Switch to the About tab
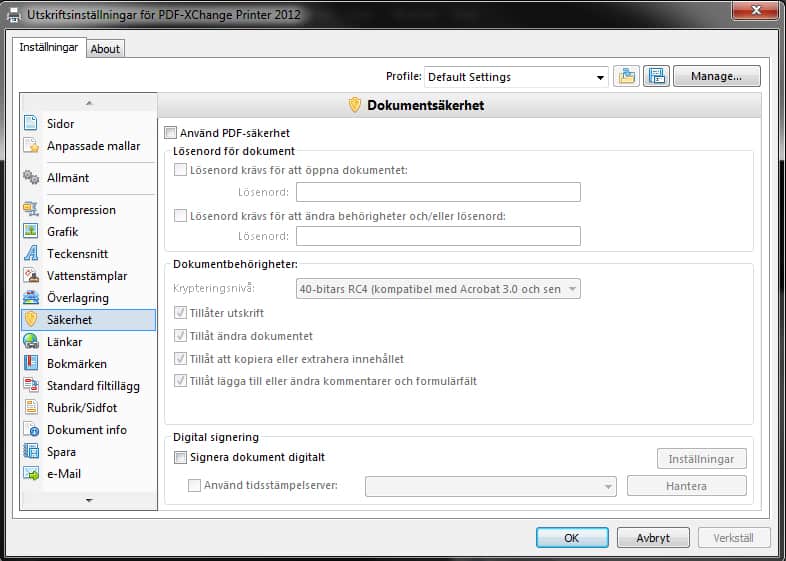The image size is (786, 561). click(x=105, y=49)
